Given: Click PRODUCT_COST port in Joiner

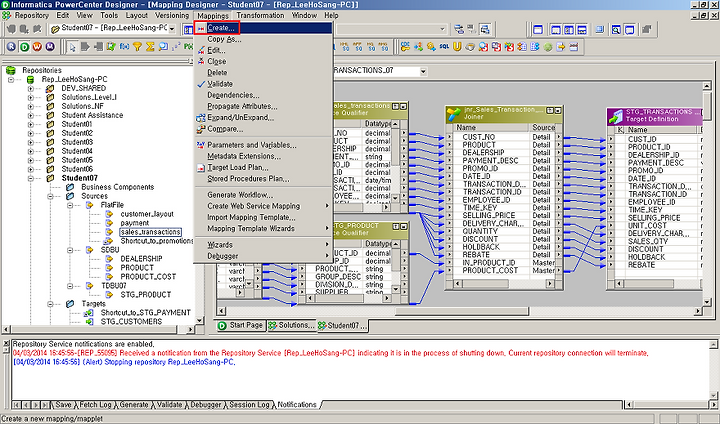Looking at the screenshot, I should [490, 271].
